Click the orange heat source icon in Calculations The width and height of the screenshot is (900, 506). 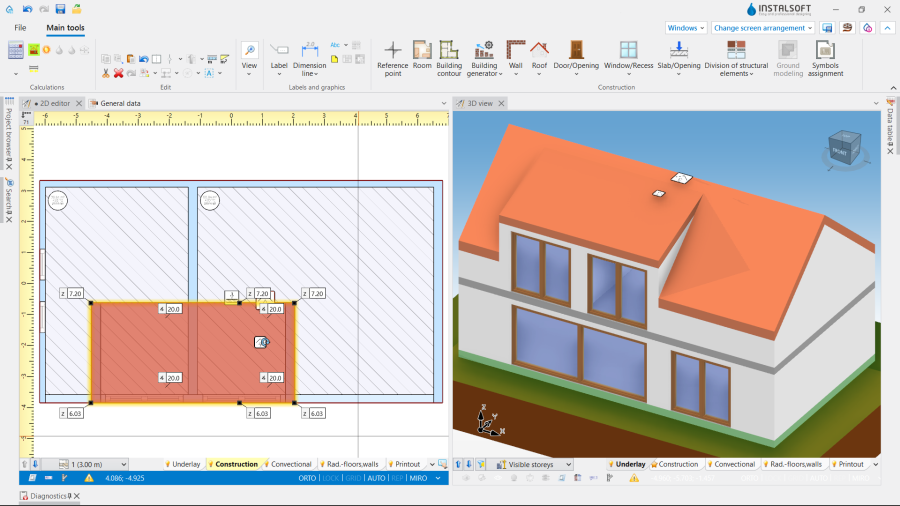(46, 50)
